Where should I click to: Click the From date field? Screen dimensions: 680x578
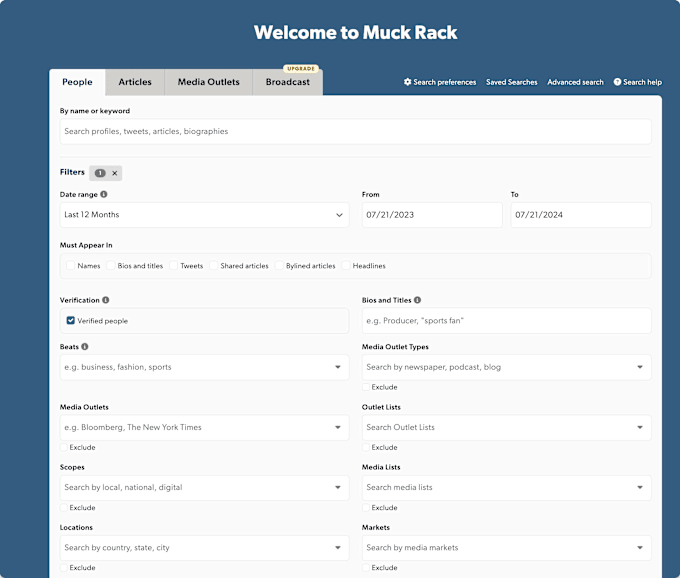coord(432,215)
